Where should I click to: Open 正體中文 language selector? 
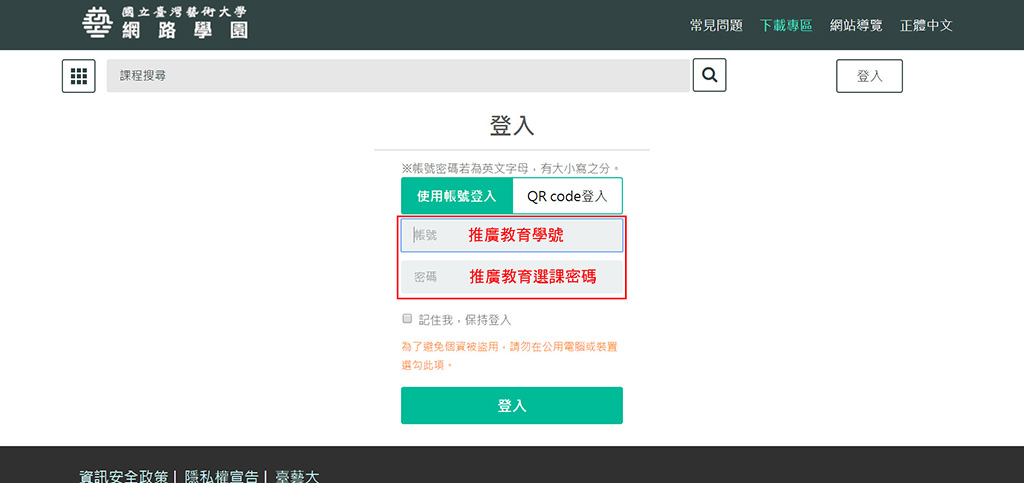coord(926,25)
